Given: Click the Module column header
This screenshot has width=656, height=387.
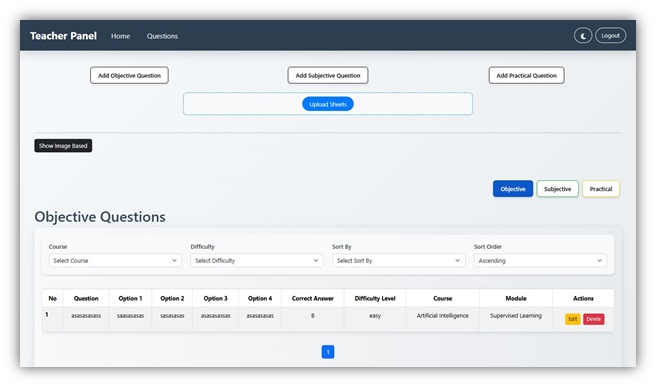Looking at the screenshot, I should pyautogui.click(x=516, y=299).
